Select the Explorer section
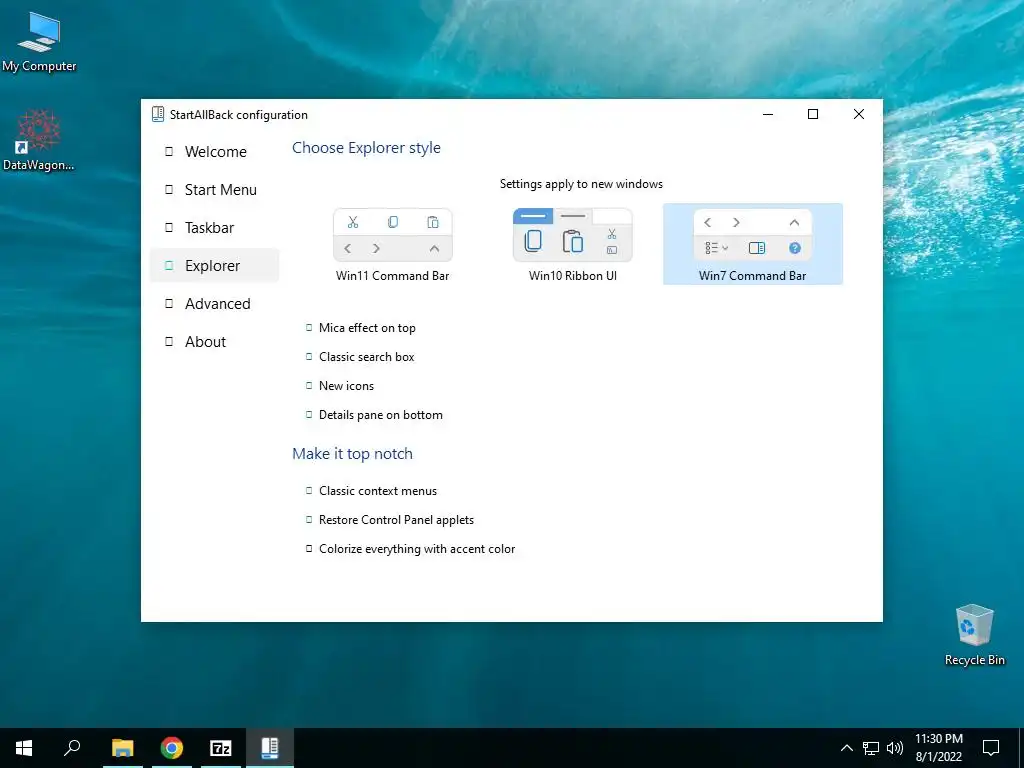The height and width of the screenshot is (768, 1024). [x=215, y=265]
